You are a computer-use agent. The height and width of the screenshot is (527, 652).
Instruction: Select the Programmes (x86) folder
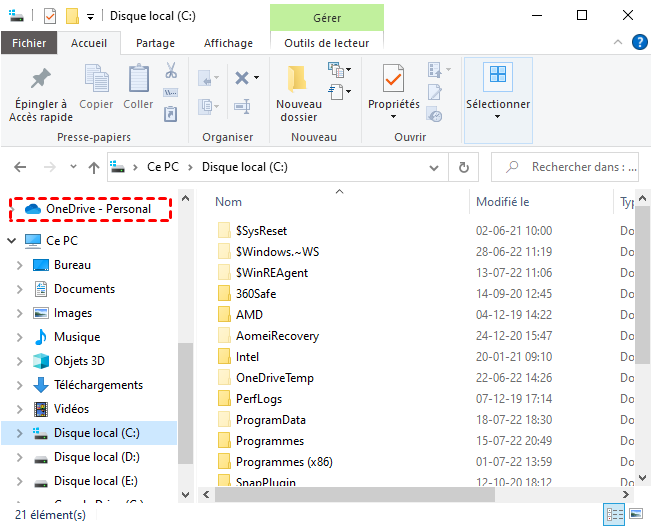[284, 462]
